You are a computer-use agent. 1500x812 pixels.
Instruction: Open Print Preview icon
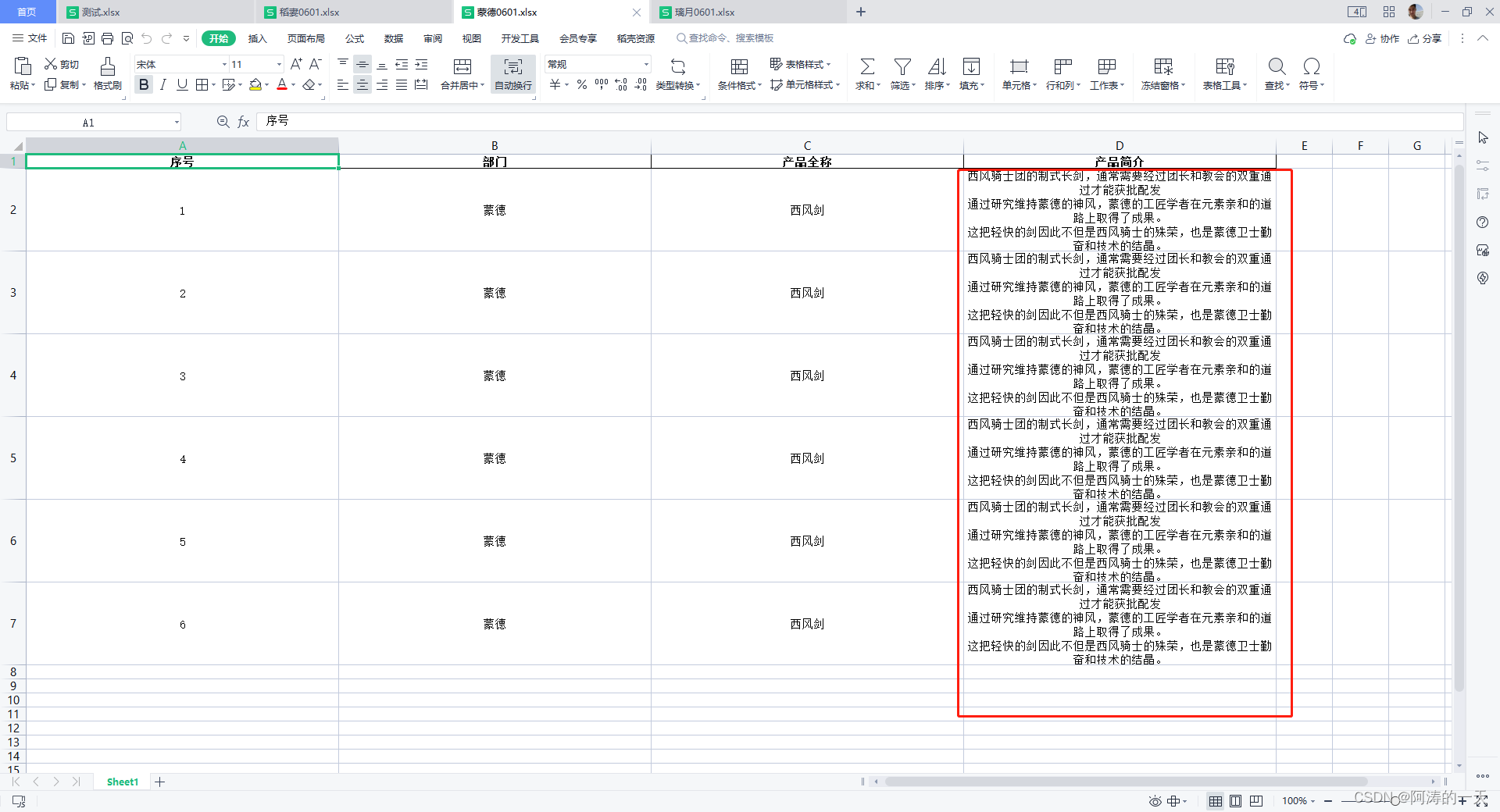click(x=127, y=38)
